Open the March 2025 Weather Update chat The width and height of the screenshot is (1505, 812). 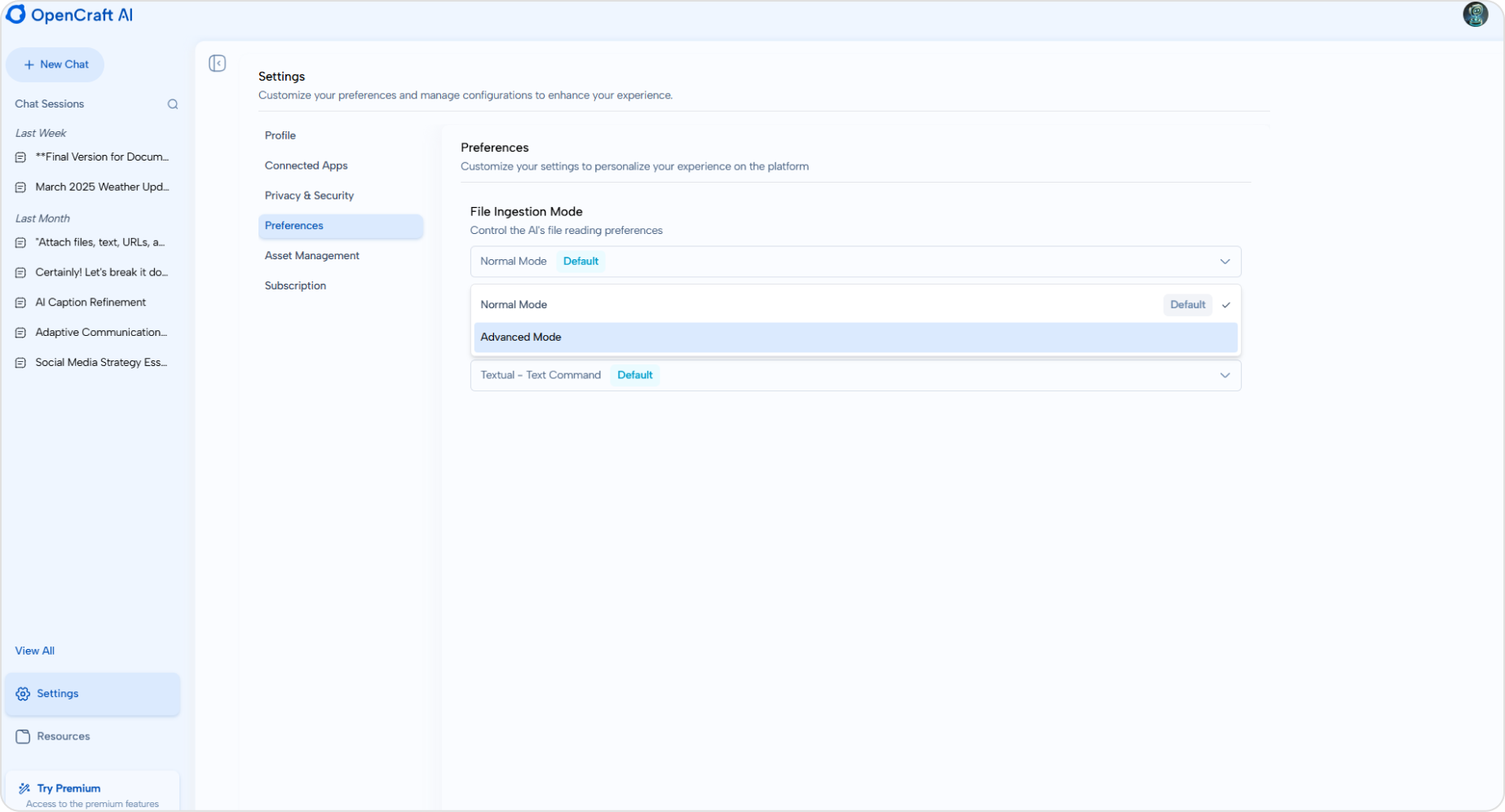[x=102, y=187]
